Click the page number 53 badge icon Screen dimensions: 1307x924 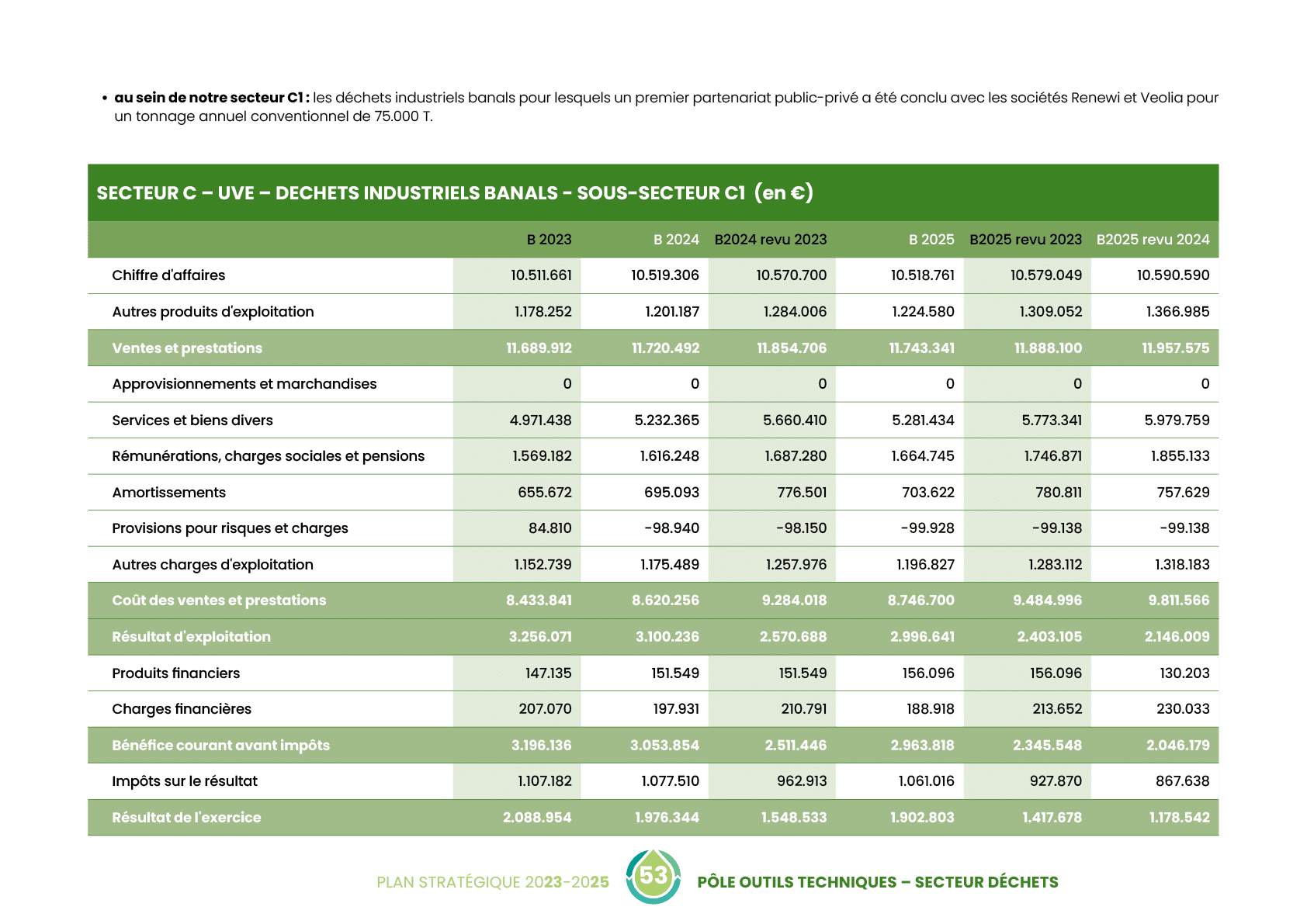coord(653,876)
